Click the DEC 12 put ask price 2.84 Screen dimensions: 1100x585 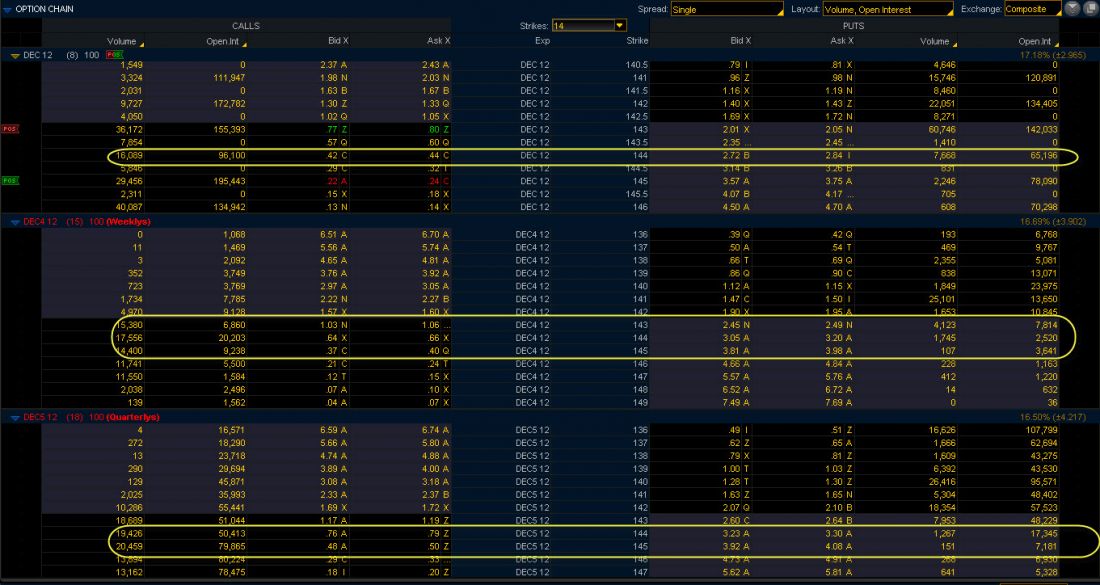point(837,155)
